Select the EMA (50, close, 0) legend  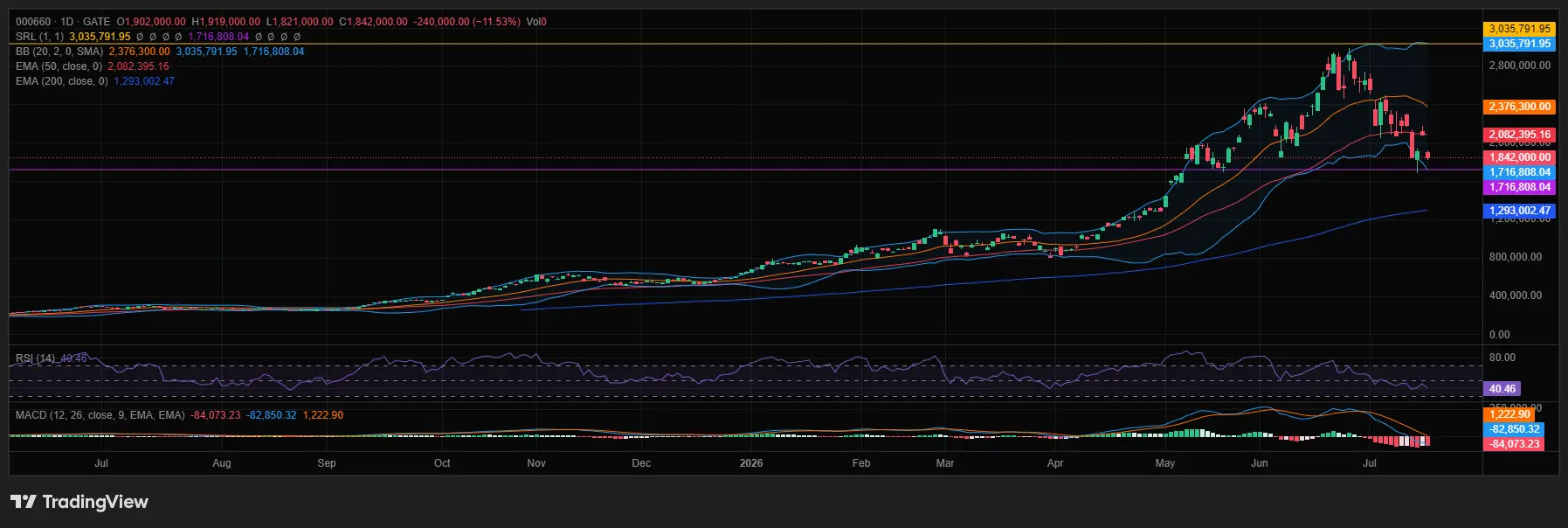(59, 66)
